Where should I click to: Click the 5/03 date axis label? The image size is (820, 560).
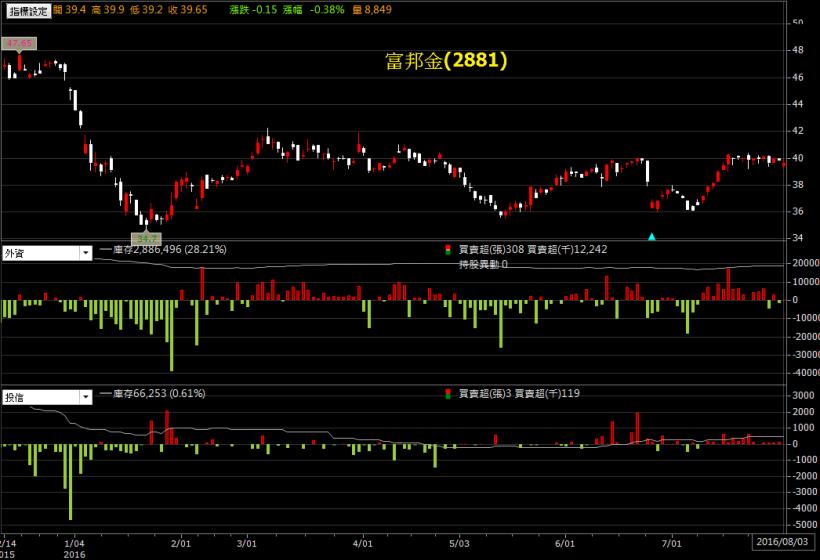(x=459, y=543)
